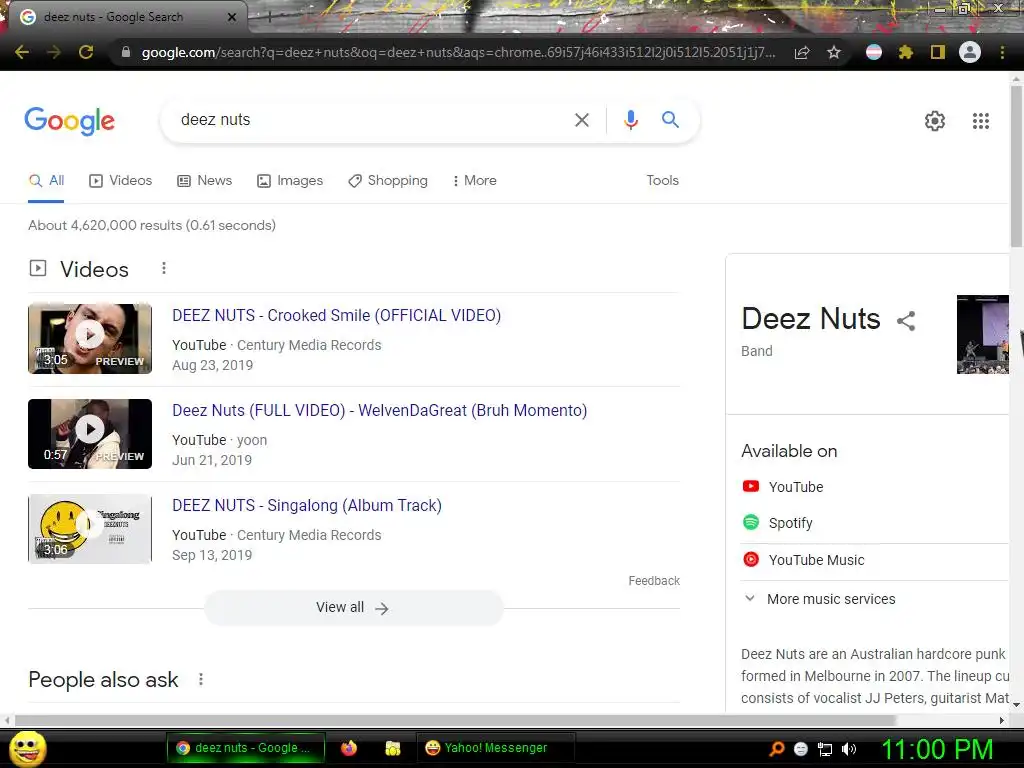Switch to the Videos tab

point(121,180)
